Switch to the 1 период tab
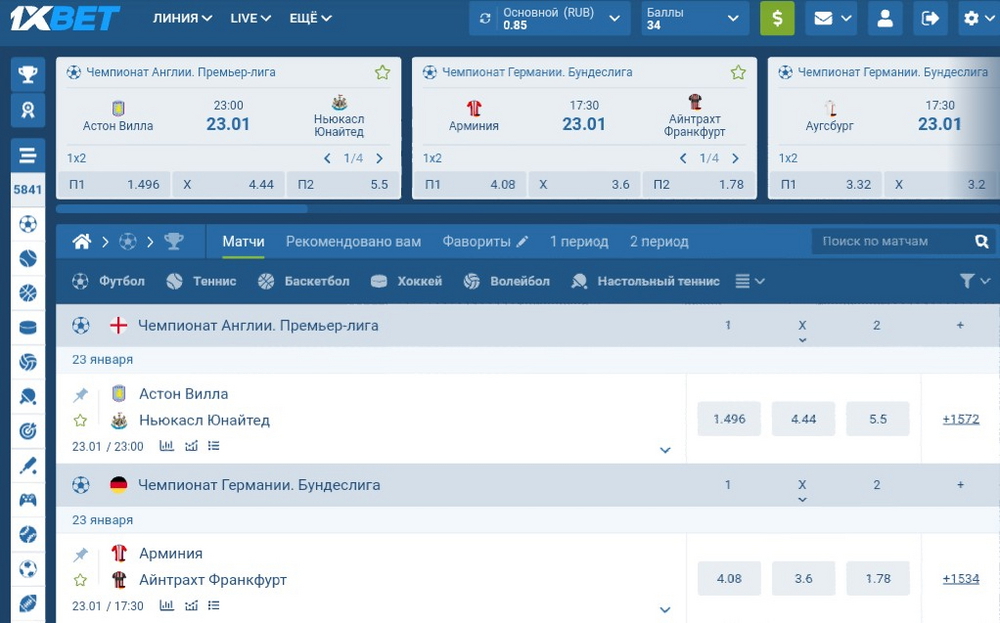 (x=578, y=241)
